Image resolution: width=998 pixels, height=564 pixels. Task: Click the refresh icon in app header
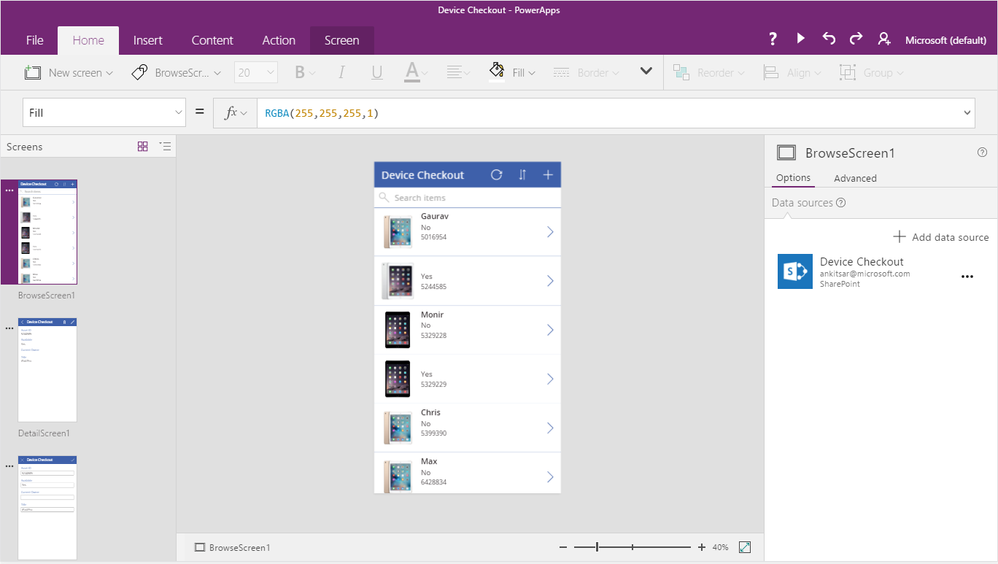click(x=496, y=174)
